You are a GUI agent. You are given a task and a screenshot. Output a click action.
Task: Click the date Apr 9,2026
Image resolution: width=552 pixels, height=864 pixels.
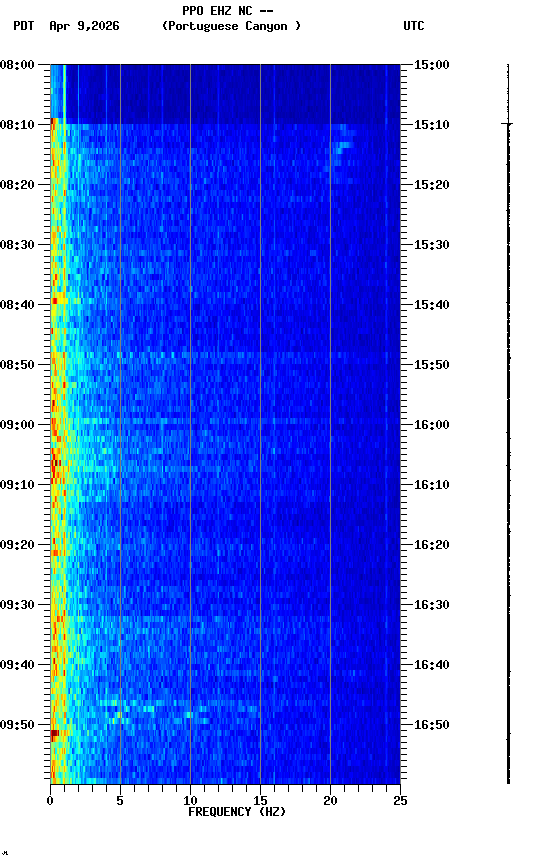[84, 26]
